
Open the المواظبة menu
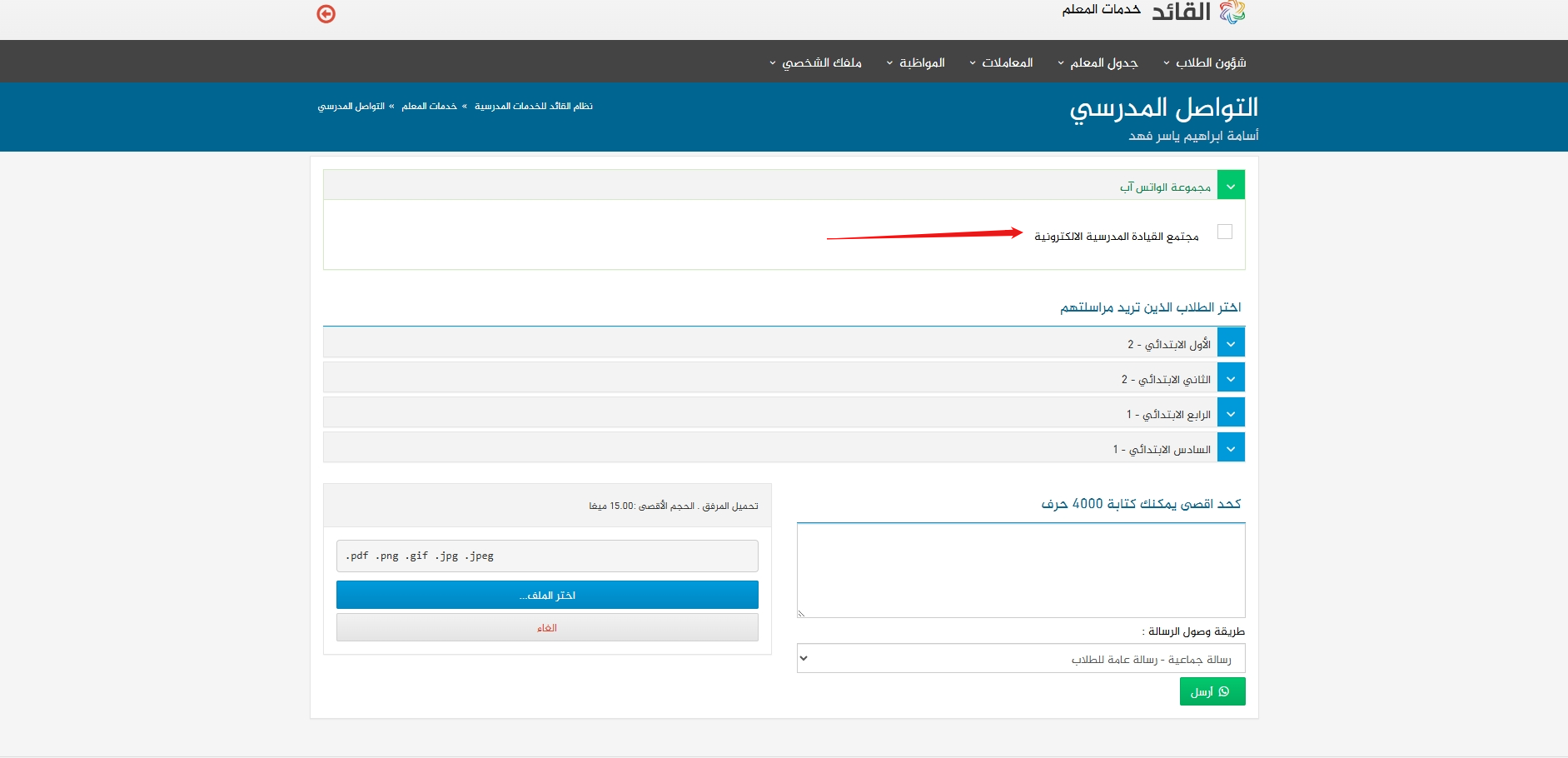click(916, 62)
